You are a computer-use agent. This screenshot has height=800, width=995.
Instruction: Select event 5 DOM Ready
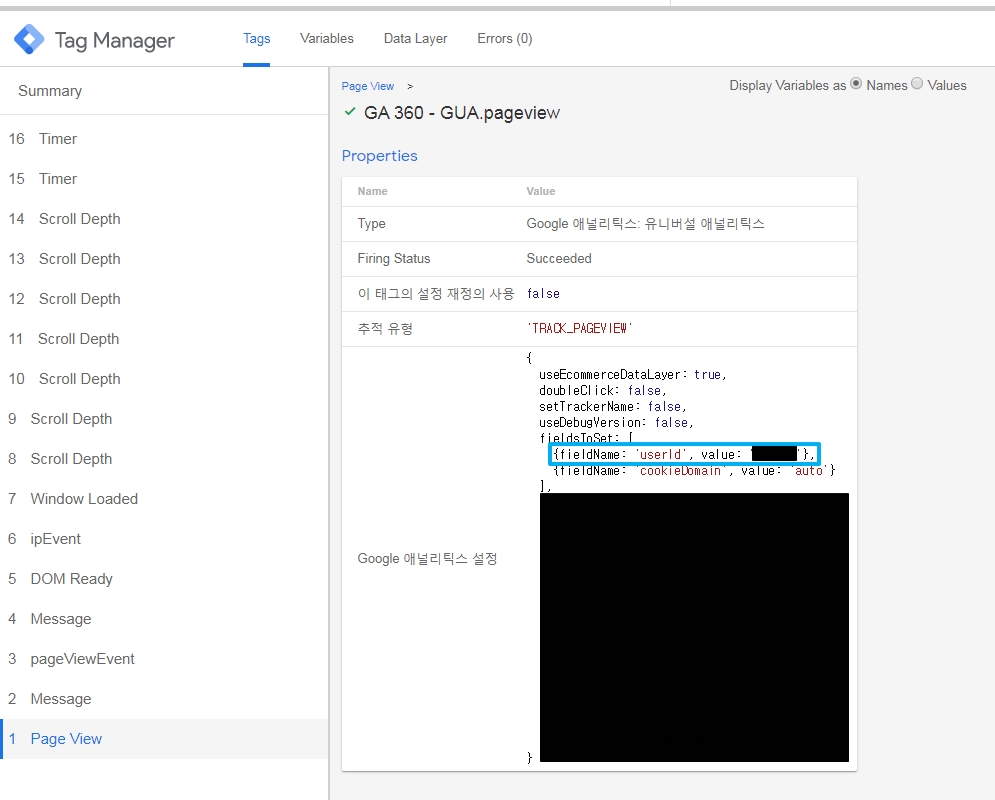tap(164, 579)
